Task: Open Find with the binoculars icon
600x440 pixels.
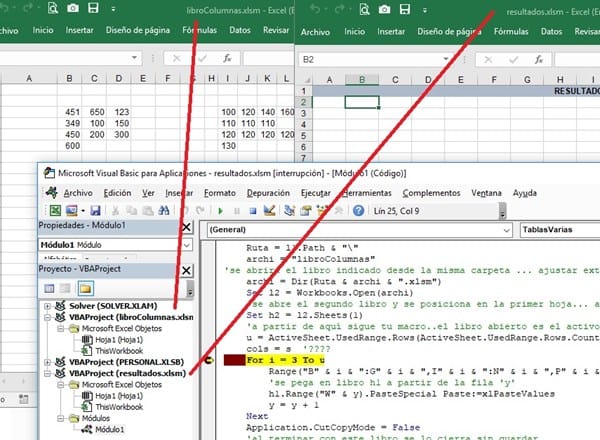Action: tap(164, 210)
